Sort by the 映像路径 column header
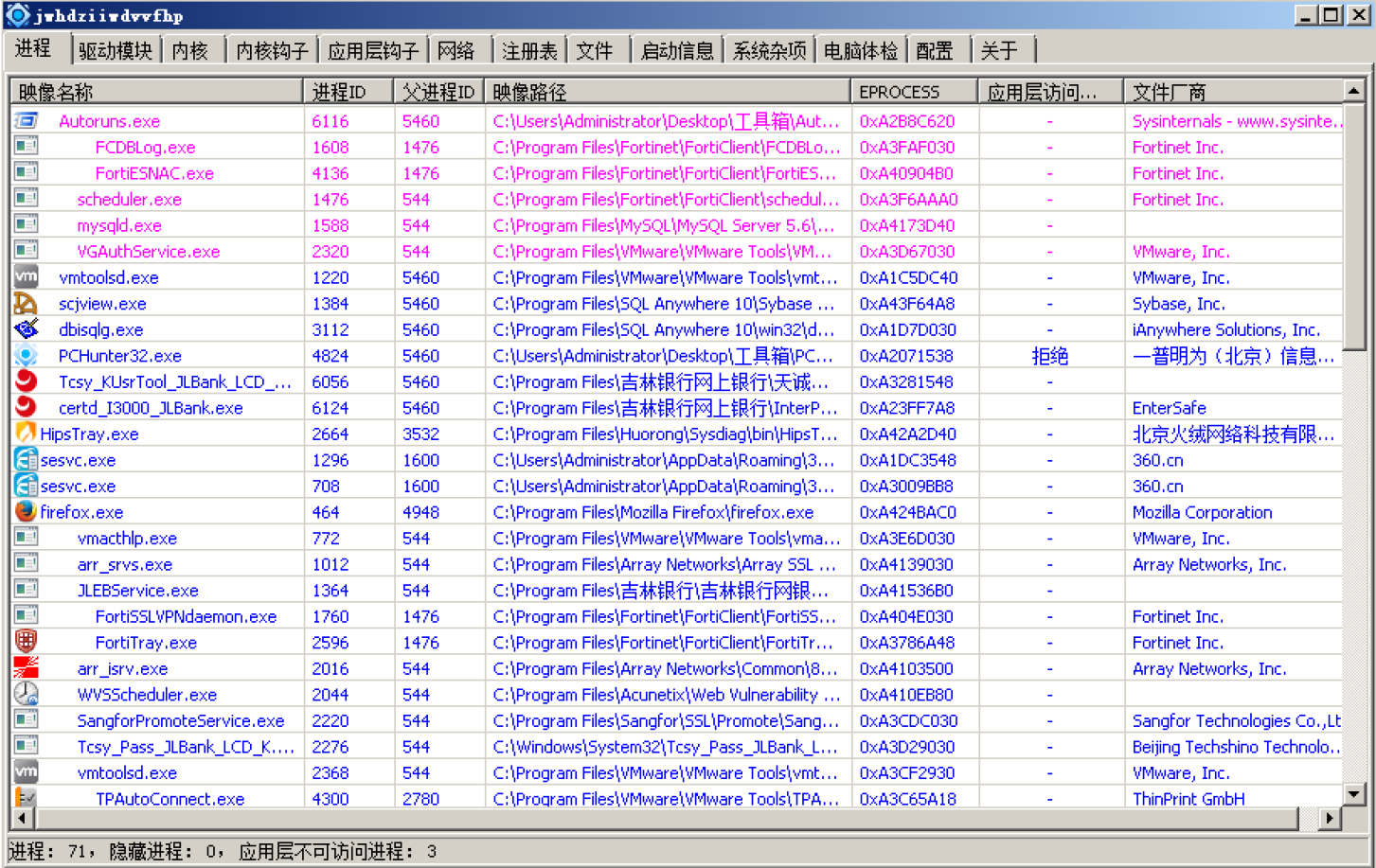Image resolution: width=1376 pixels, height=868 pixels. 668,92
